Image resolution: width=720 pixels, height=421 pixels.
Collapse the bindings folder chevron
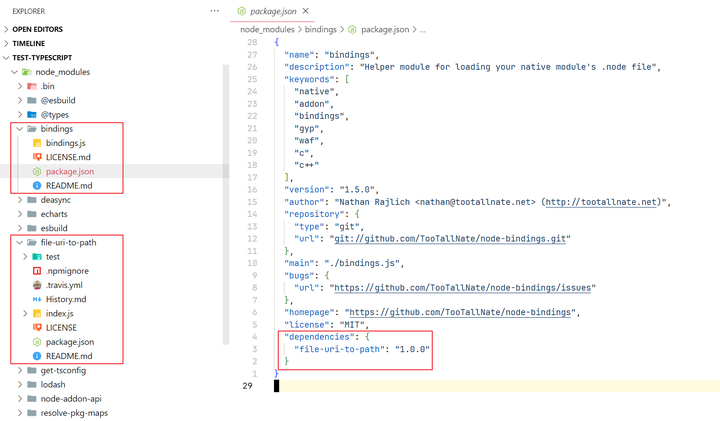[20, 129]
